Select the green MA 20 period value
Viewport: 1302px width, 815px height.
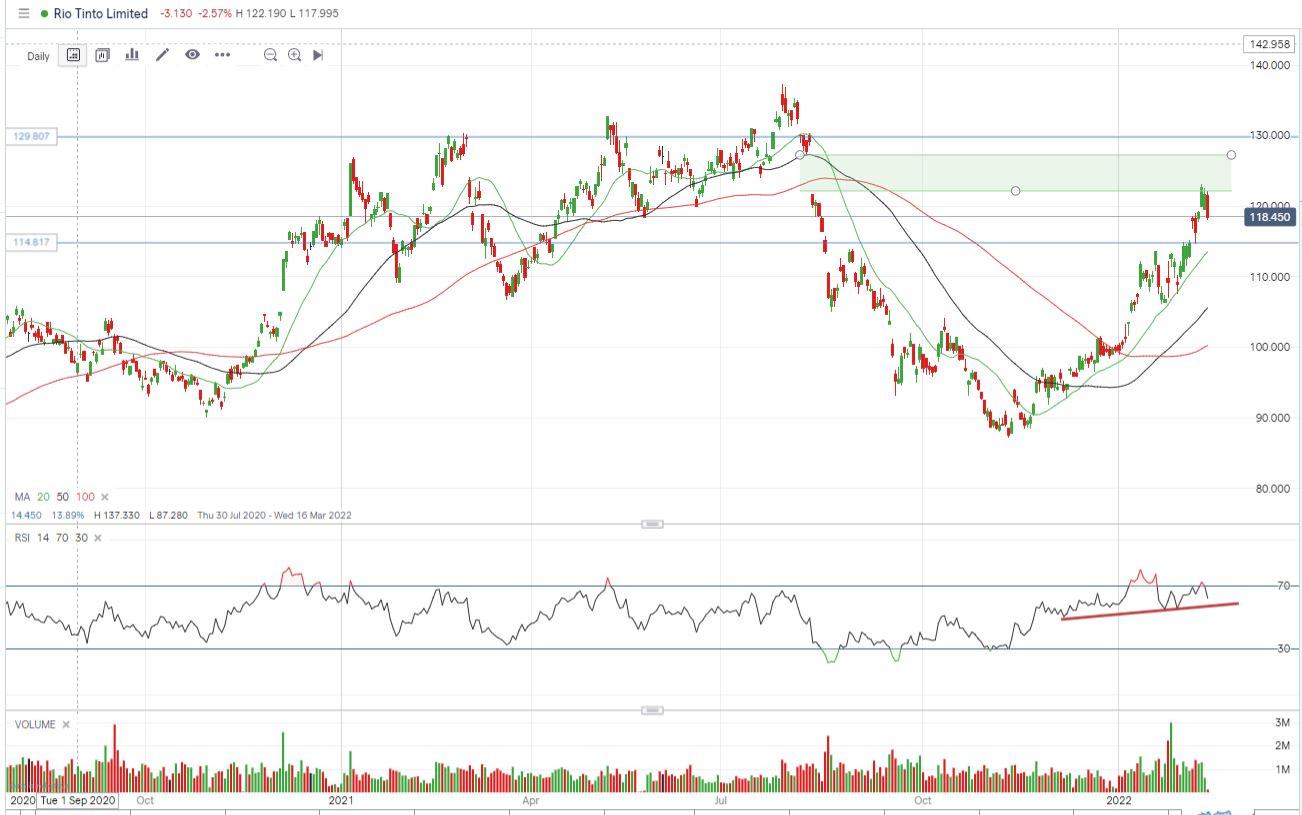pos(42,497)
